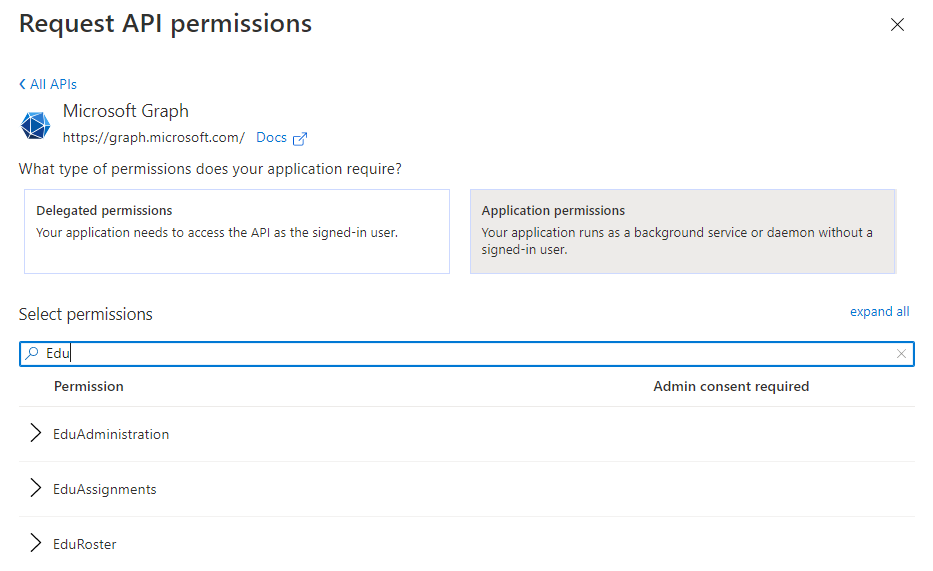This screenshot has height=571, width=933.
Task: Click the Microsoft Graph logo icon
Action: tap(35, 125)
